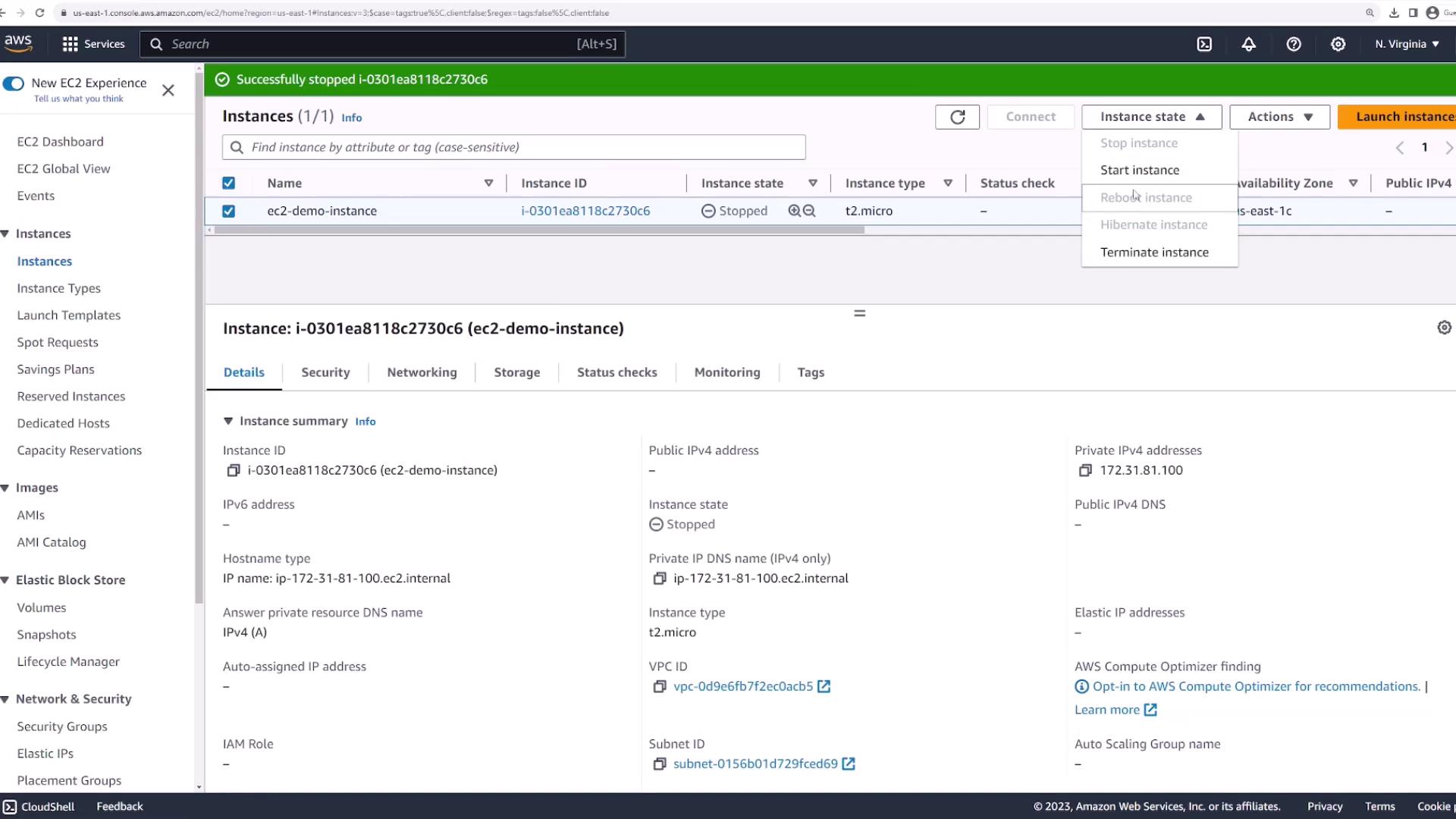Viewport: 1456px width, 819px height.
Task: Uncheck the ec2-demo-instance row checkbox
Action: [228, 211]
